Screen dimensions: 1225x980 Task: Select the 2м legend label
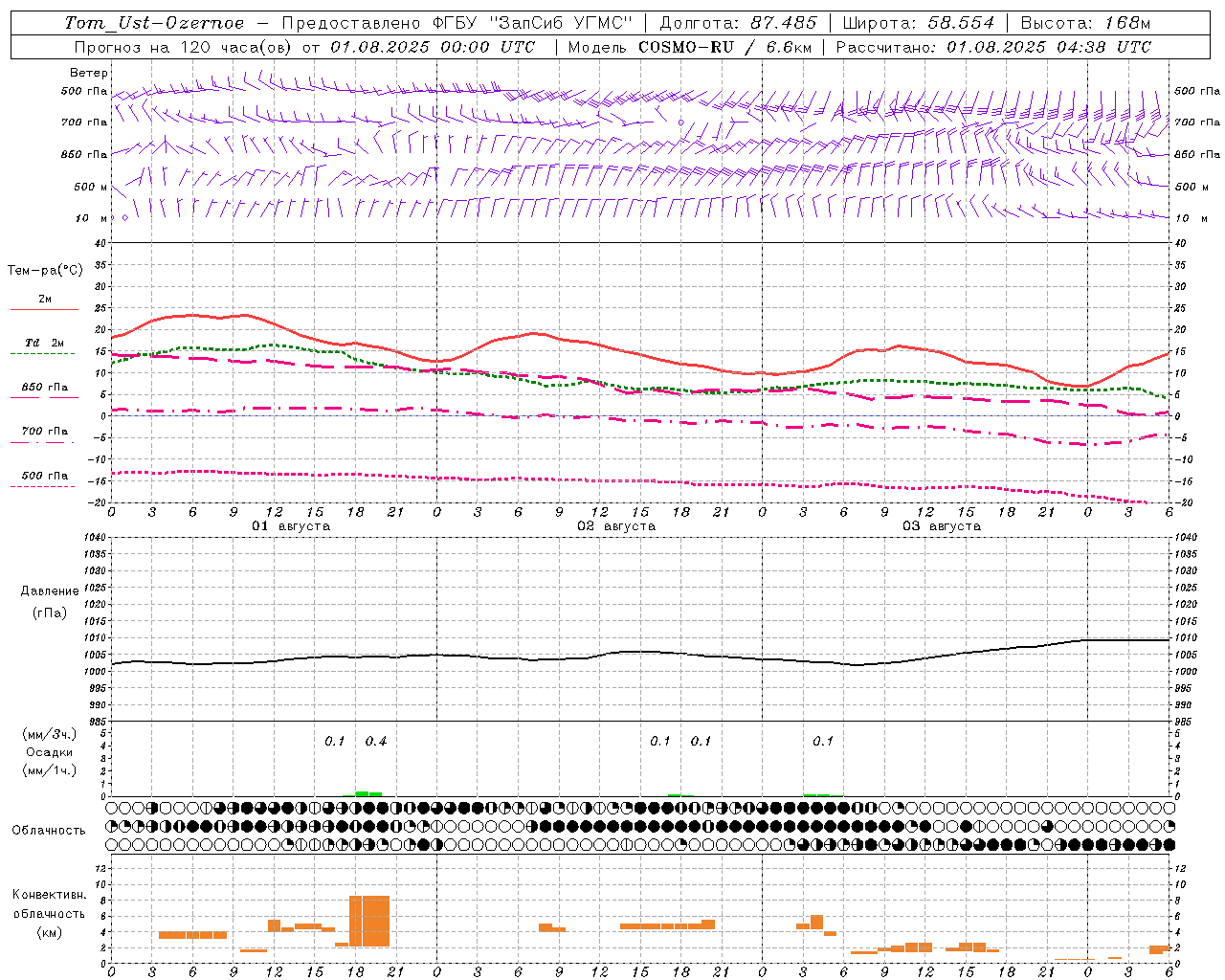coord(45,300)
